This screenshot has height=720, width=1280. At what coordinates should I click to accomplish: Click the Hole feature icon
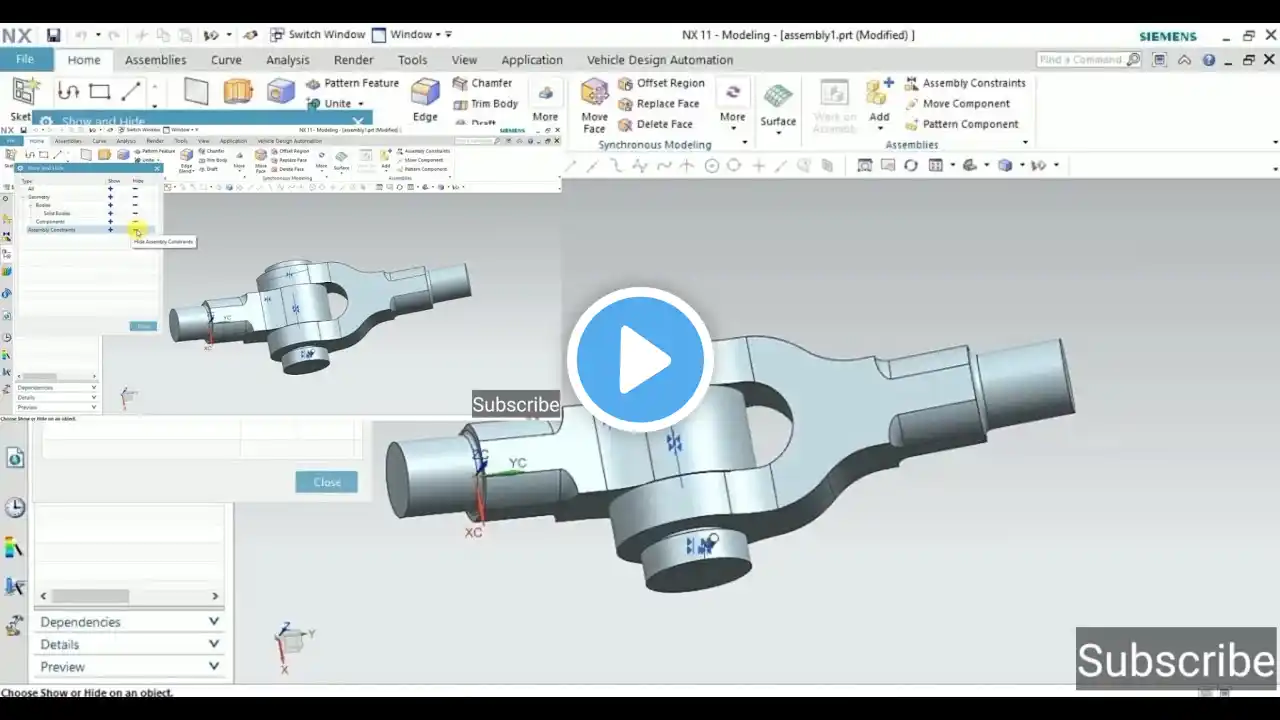click(281, 92)
